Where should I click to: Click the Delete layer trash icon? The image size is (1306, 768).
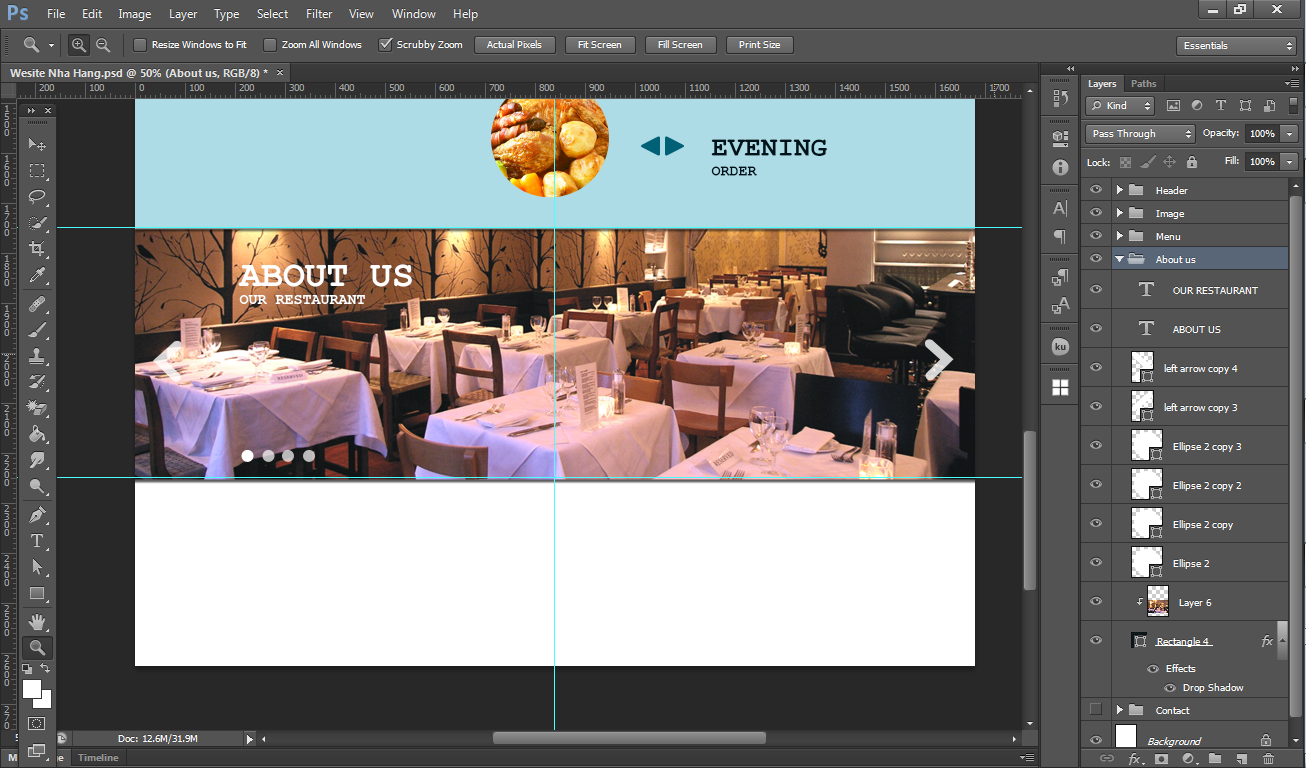[1268, 759]
